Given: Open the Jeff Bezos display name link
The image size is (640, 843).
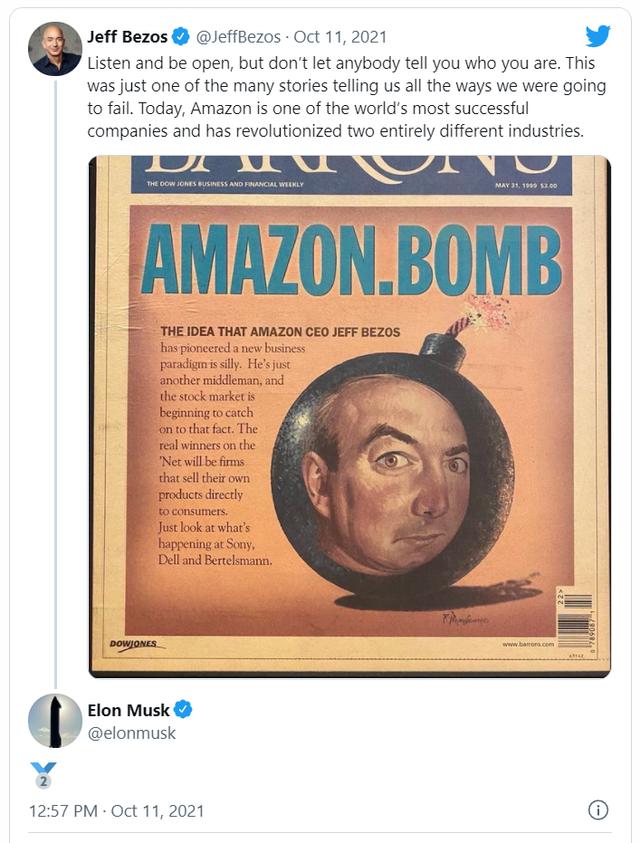Looking at the screenshot, I should click(x=127, y=37).
